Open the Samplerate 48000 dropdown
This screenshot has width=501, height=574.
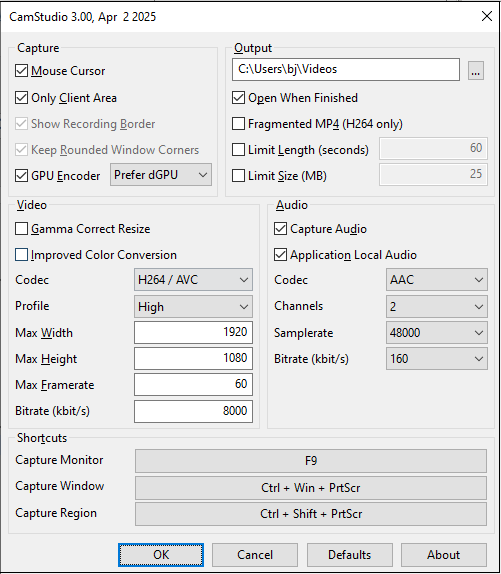pyautogui.click(x=437, y=332)
